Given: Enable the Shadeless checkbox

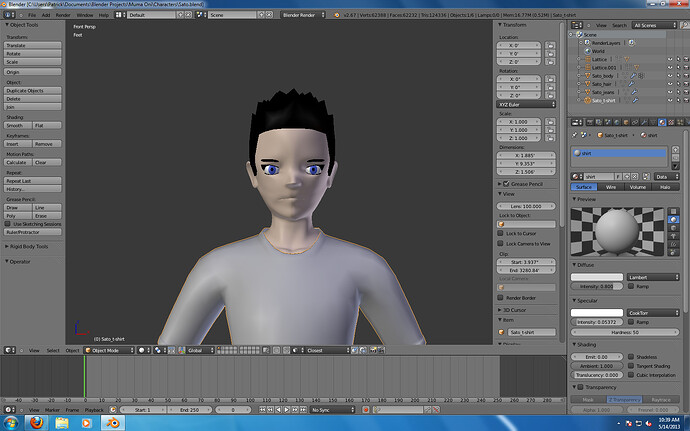Looking at the screenshot, I should click(x=631, y=357).
